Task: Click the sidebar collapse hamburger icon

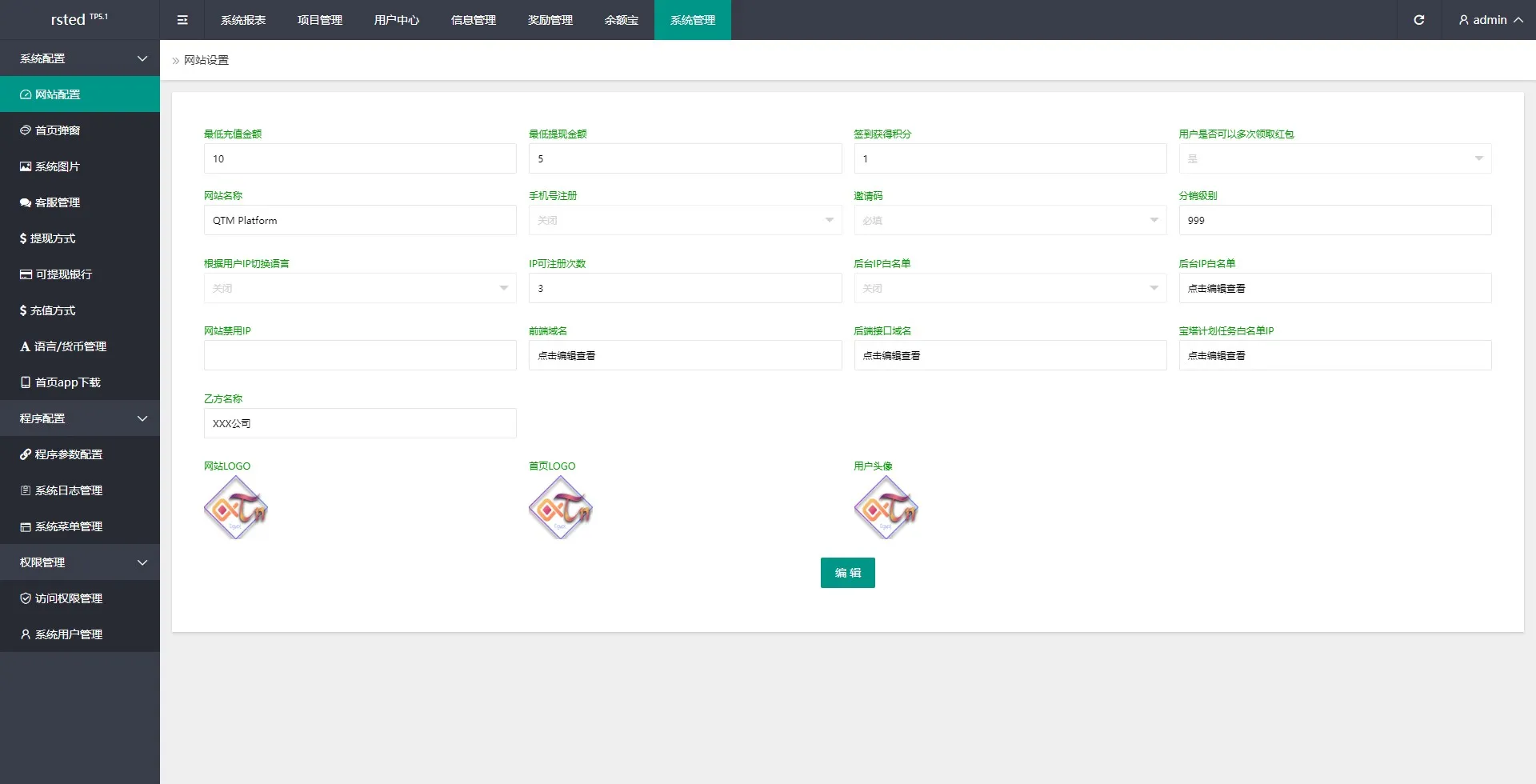Action: 182,20
